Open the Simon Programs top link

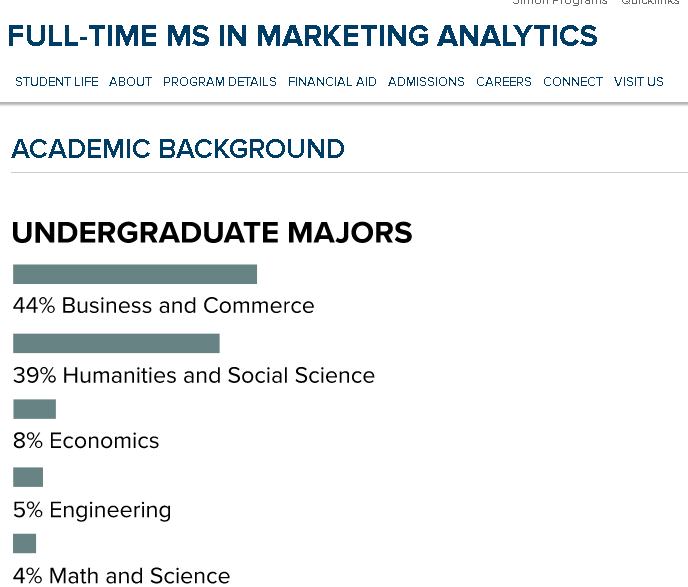click(x=560, y=2)
